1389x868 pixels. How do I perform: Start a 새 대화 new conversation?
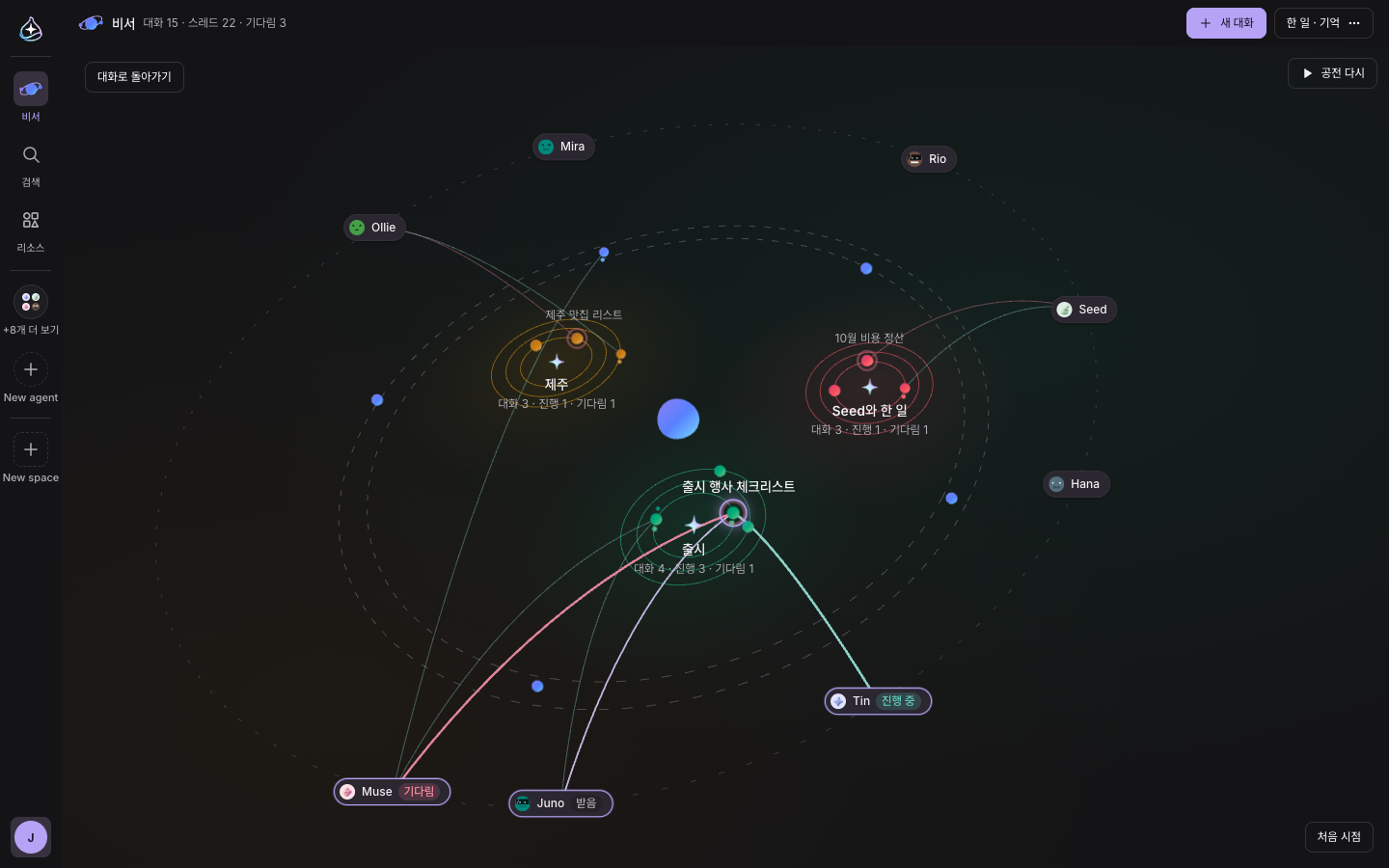[x=1226, y=23]
